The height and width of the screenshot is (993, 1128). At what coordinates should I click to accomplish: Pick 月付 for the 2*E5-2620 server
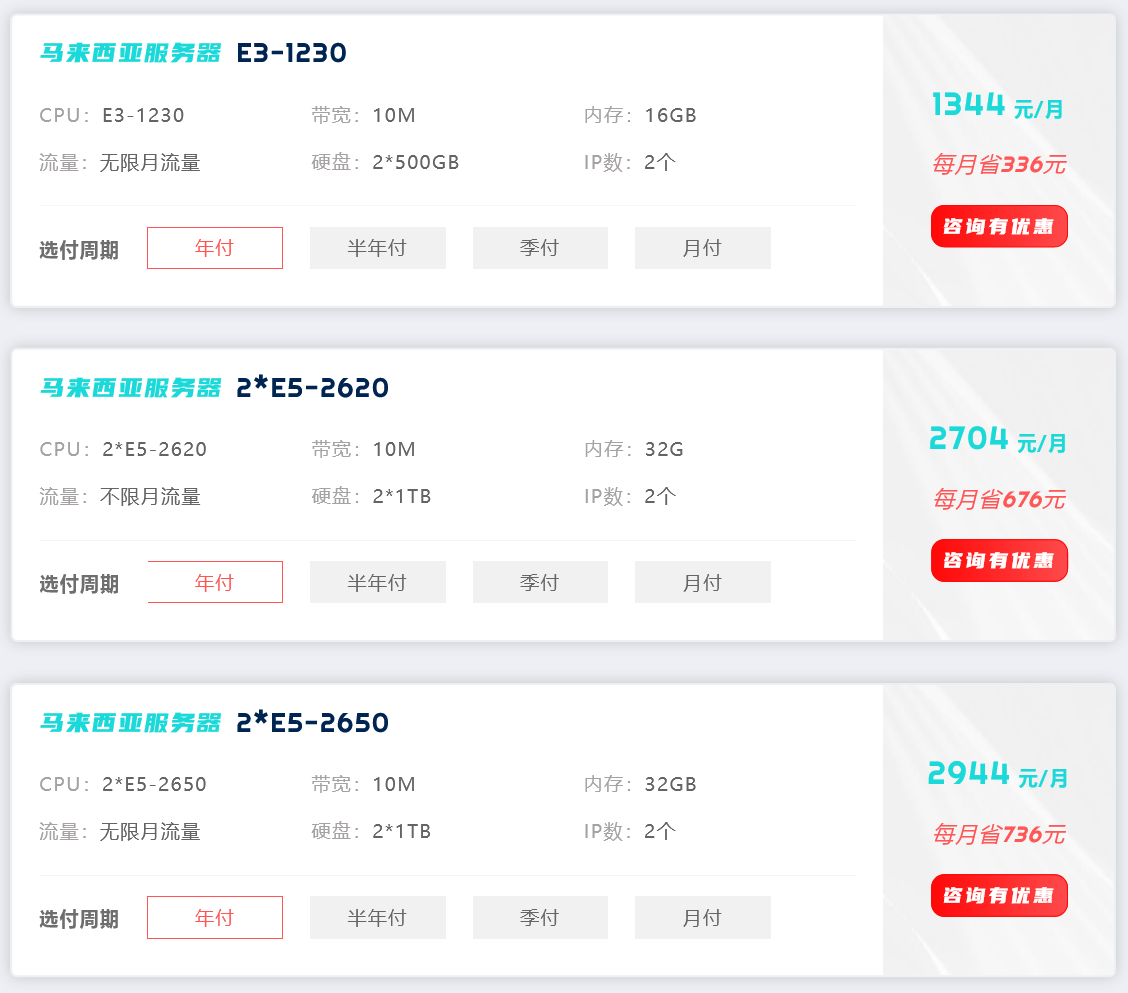pos(703,582)
